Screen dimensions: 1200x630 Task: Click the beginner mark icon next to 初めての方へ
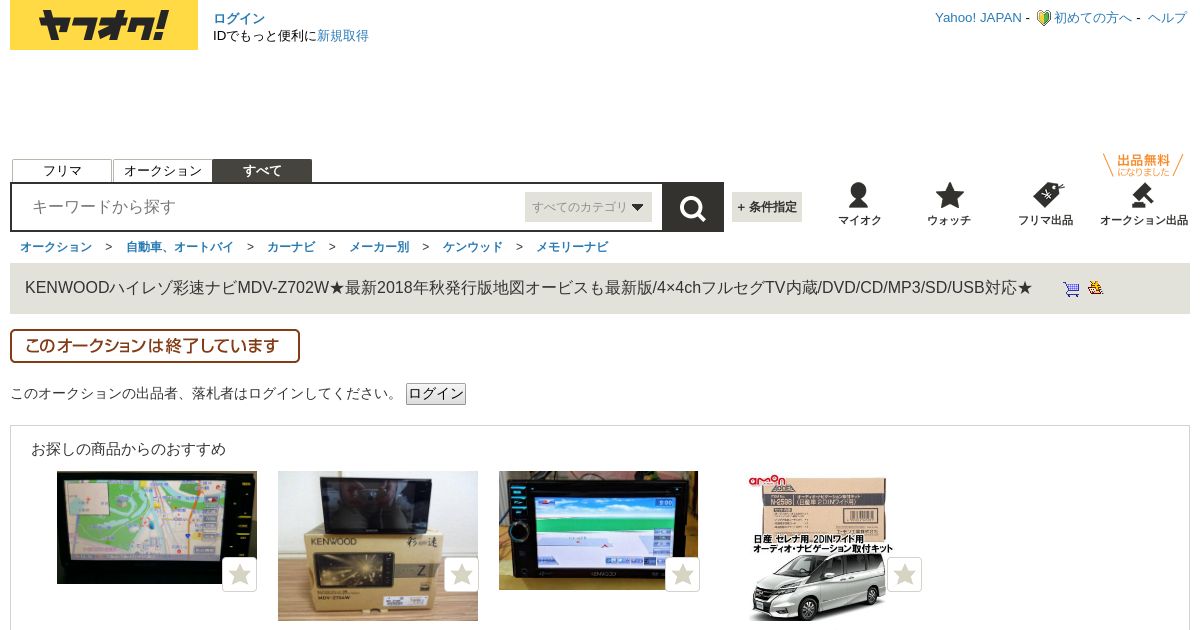1043,18
